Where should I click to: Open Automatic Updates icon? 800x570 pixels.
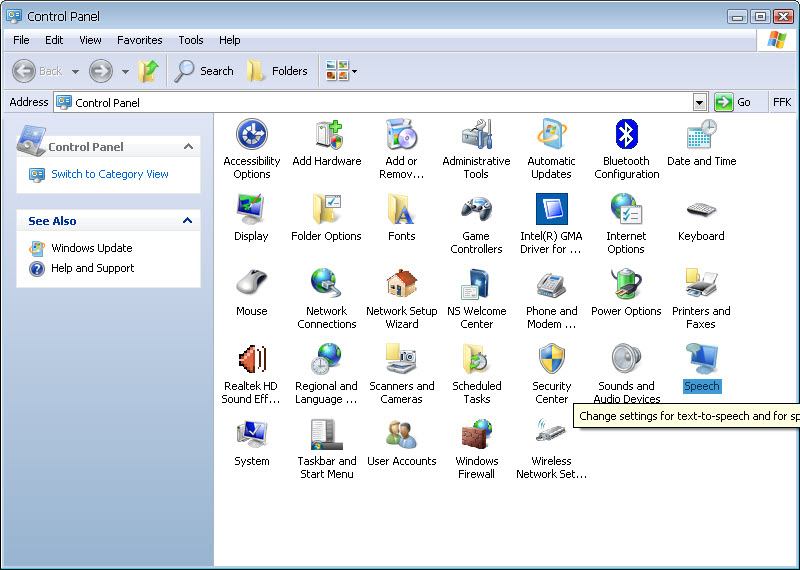(x=552, y=135)
